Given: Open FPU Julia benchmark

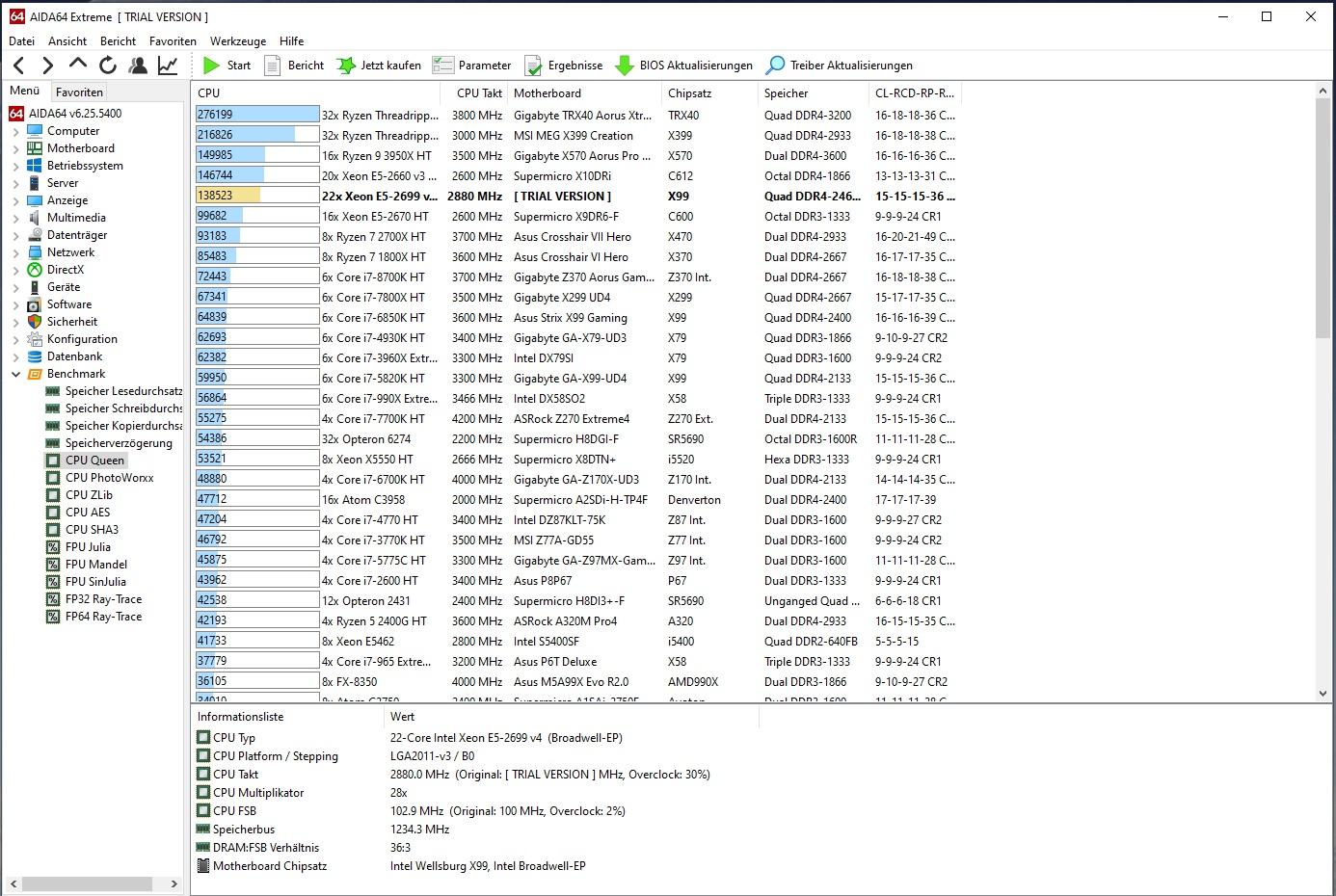Looking at the screenshot, I should click(88, 547).
